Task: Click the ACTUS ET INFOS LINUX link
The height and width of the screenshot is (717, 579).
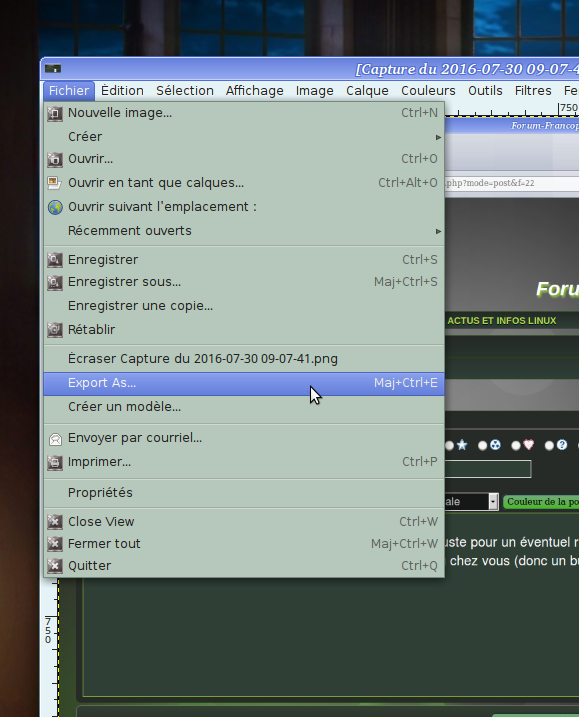Action: pos(502,321)
